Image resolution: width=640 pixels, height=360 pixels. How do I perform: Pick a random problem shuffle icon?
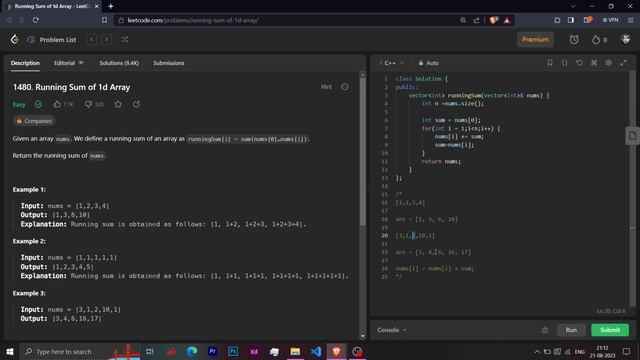tap(125, 40)
